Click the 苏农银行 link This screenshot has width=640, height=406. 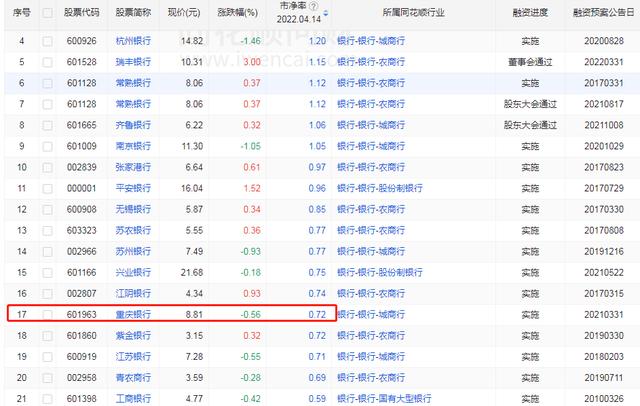pyautogui.click(x=133, y=230)
